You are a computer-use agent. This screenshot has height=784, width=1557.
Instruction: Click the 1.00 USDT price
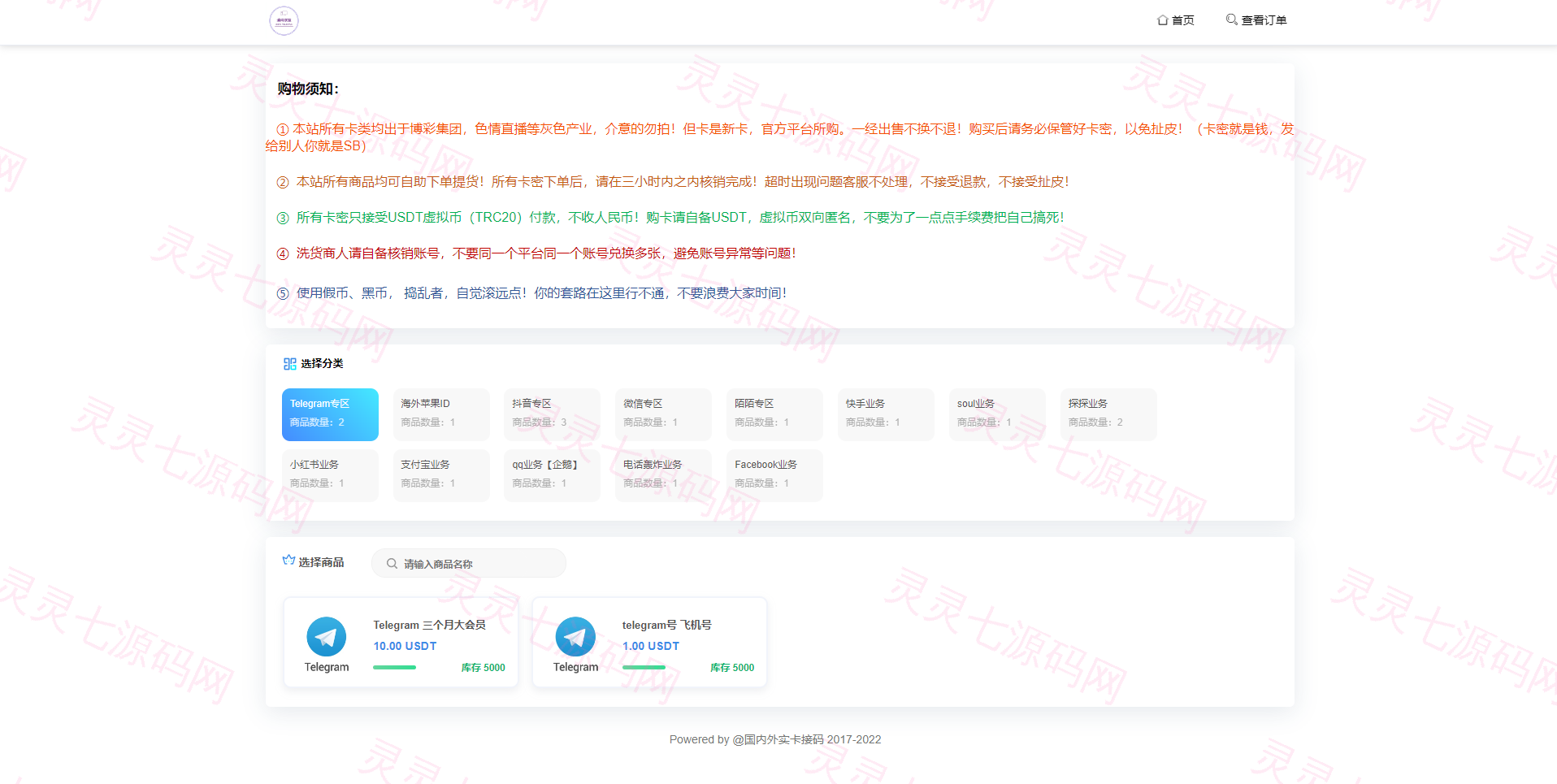(x=651, y=646)
